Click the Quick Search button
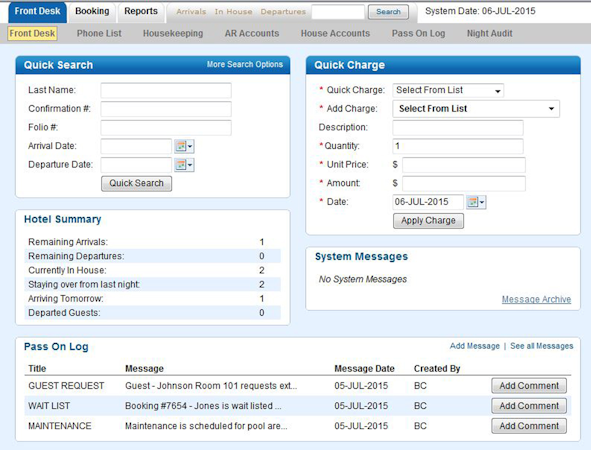This screenshot has width=591, height=450. tap(136, 184)
